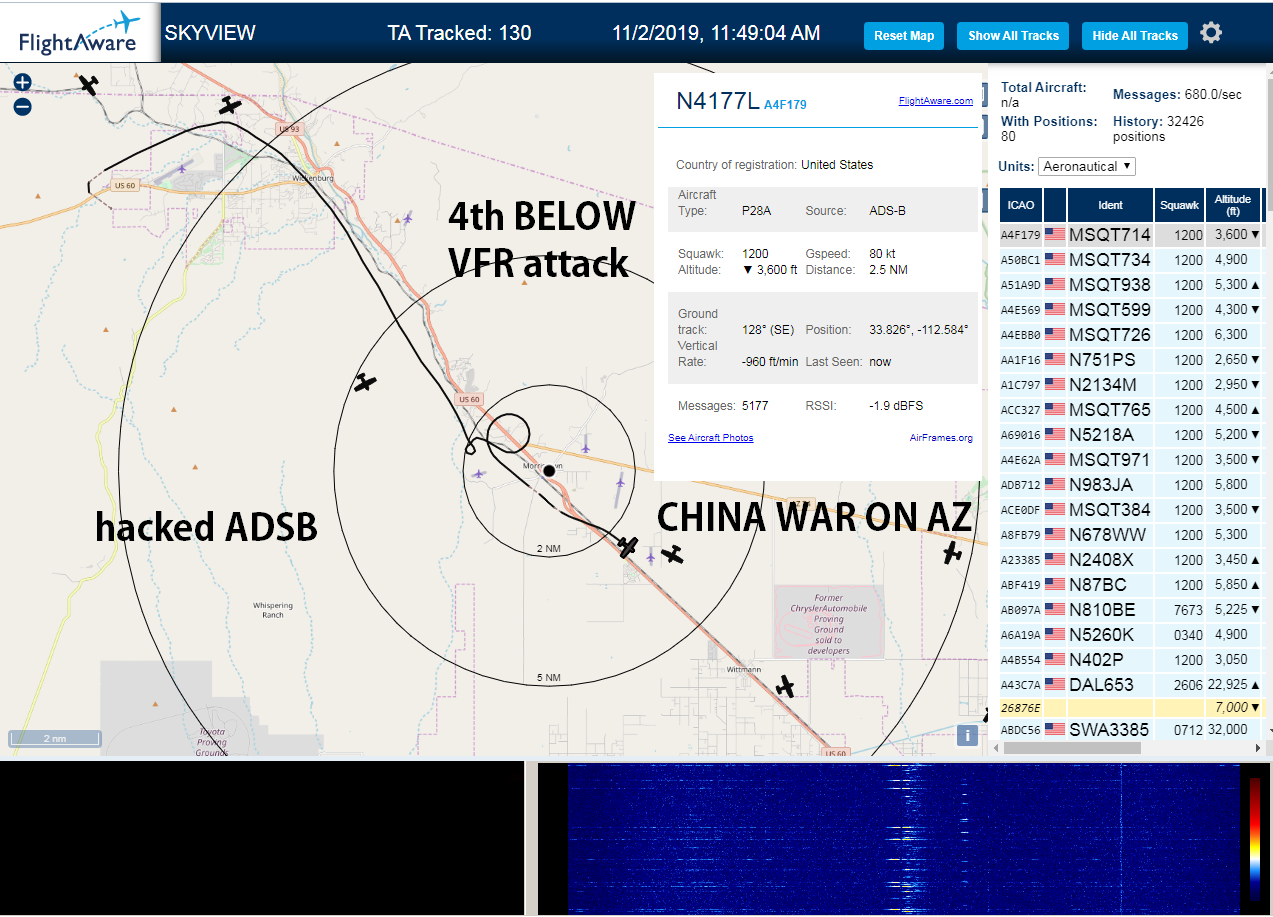The image size is (1273, 917).
Task: Open settings with the gear icon
Action: tap(1211, 33)
